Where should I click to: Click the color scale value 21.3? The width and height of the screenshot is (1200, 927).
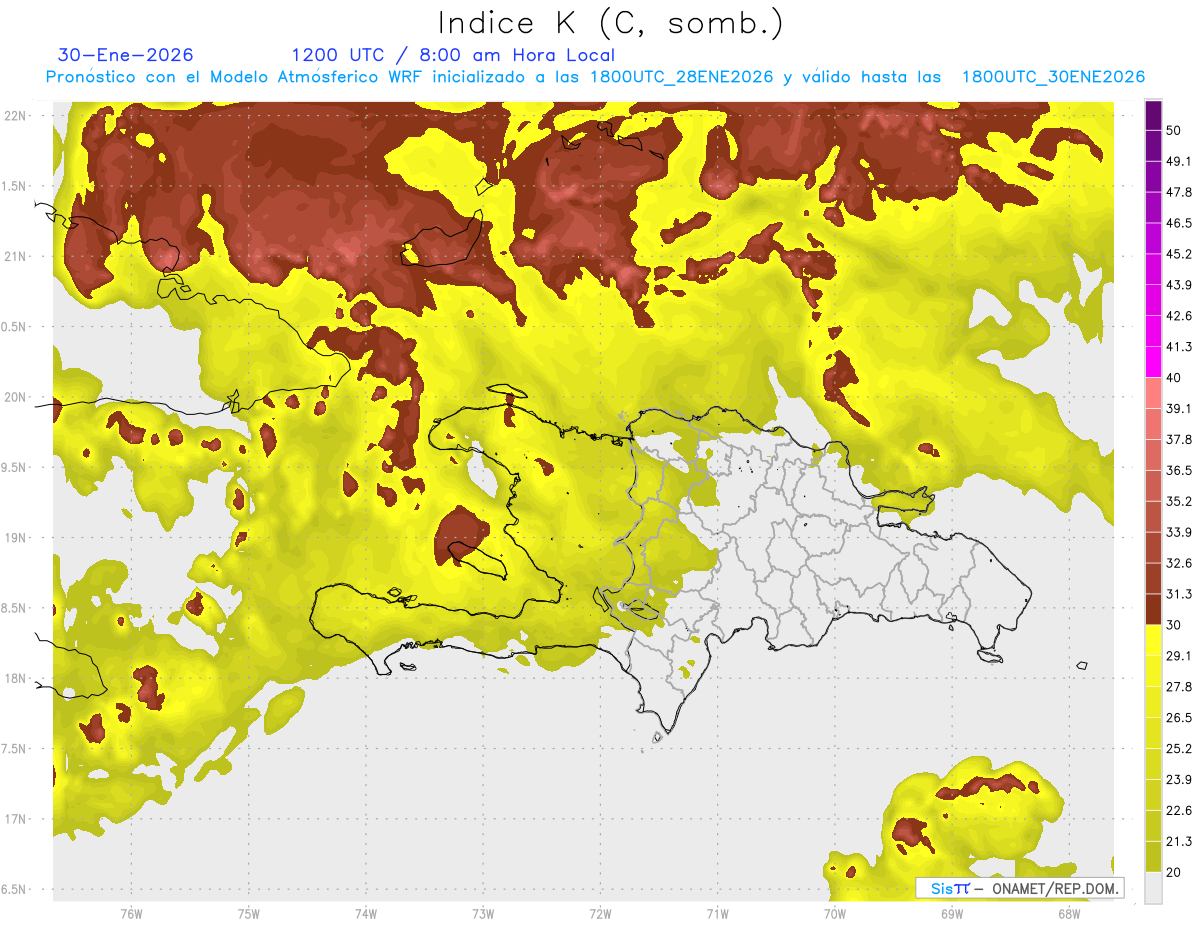(1179, 842)
